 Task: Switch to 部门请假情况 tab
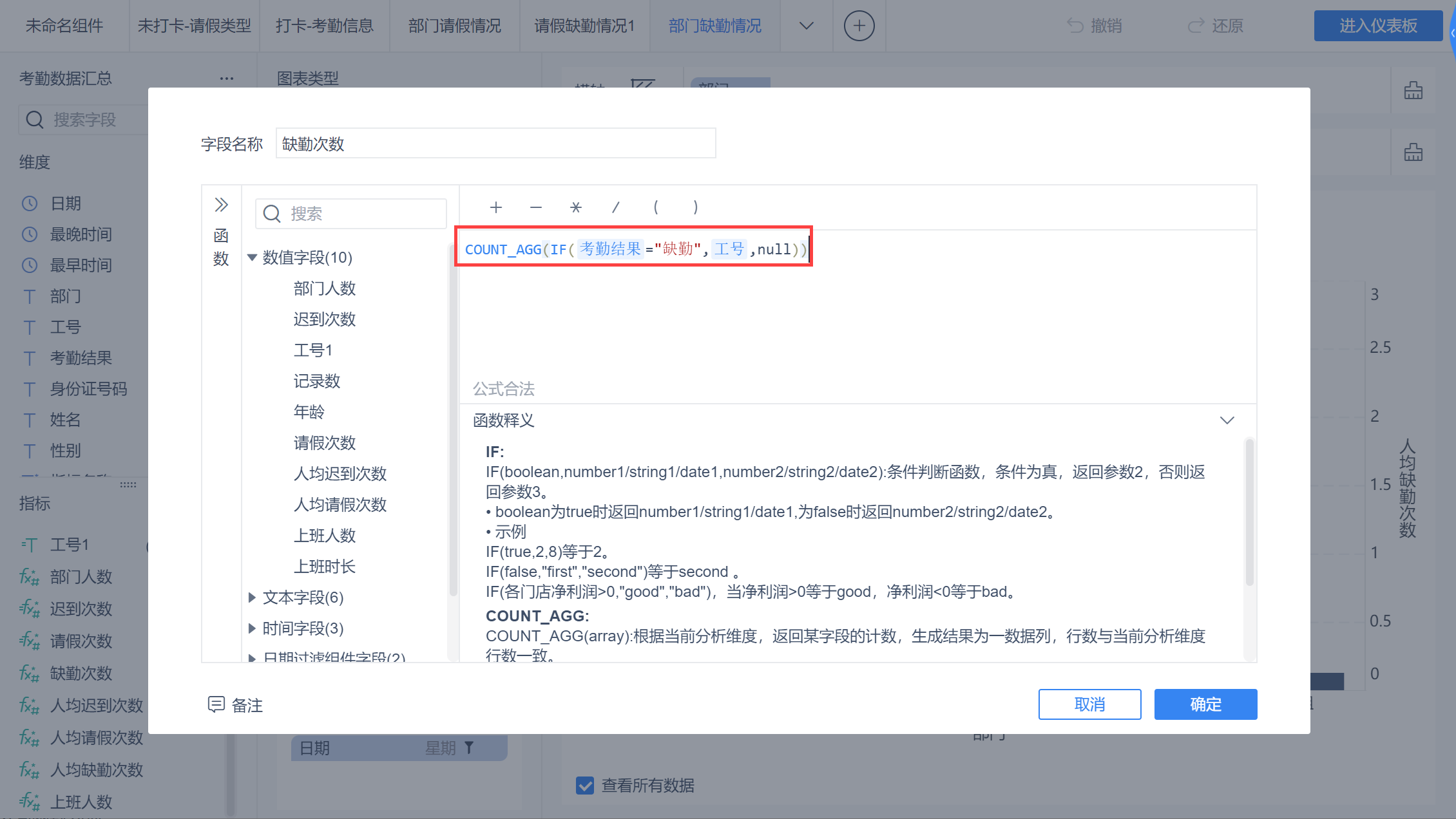[x=454, y=26]
